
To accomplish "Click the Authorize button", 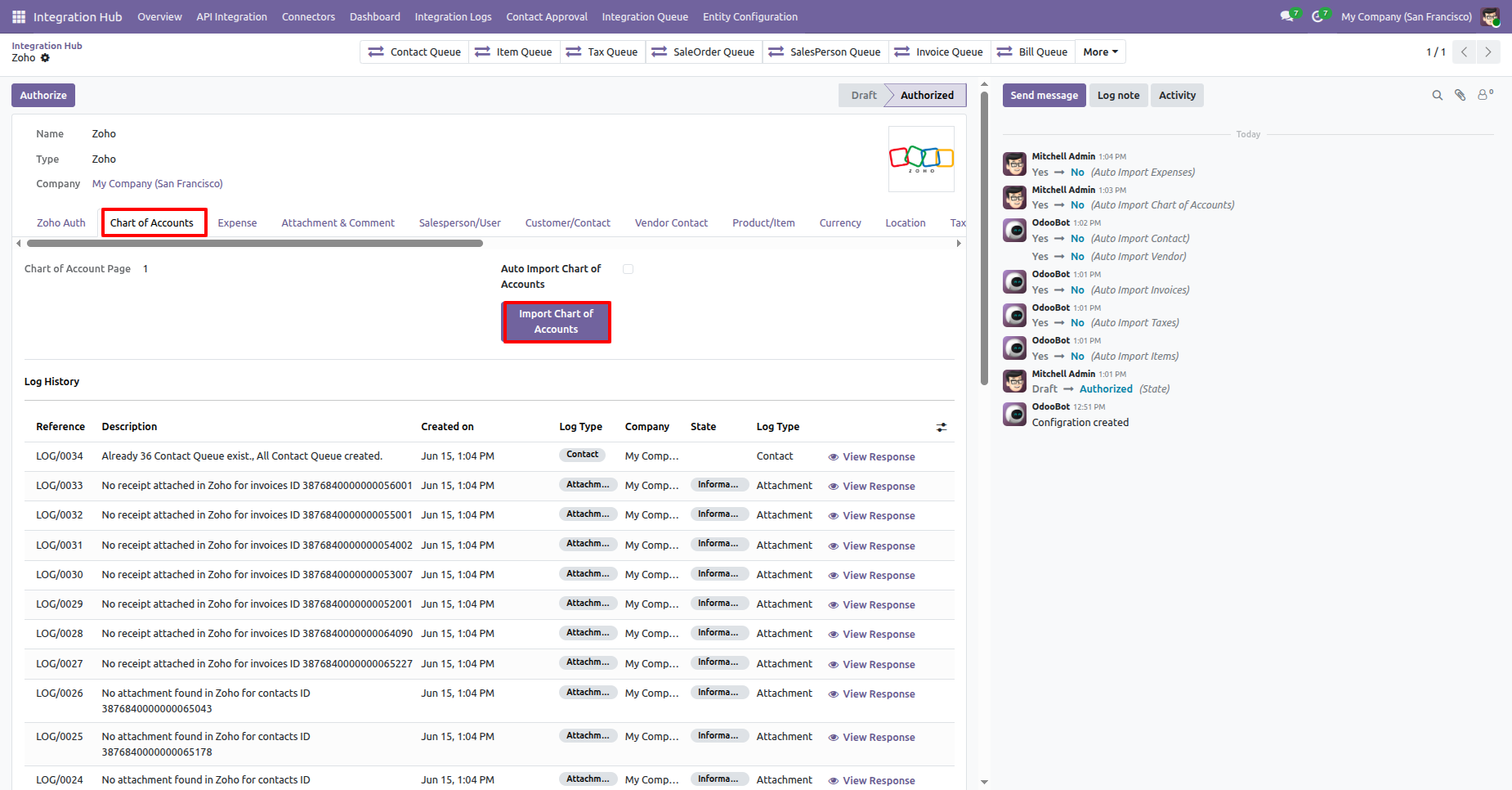I will coord(43,96).
